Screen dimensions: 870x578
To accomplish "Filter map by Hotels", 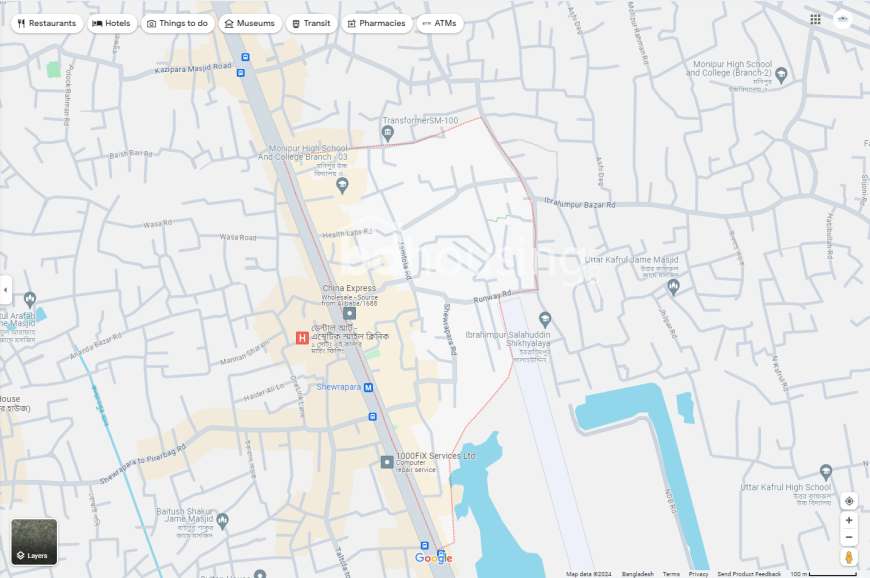I will click(112, 23).
